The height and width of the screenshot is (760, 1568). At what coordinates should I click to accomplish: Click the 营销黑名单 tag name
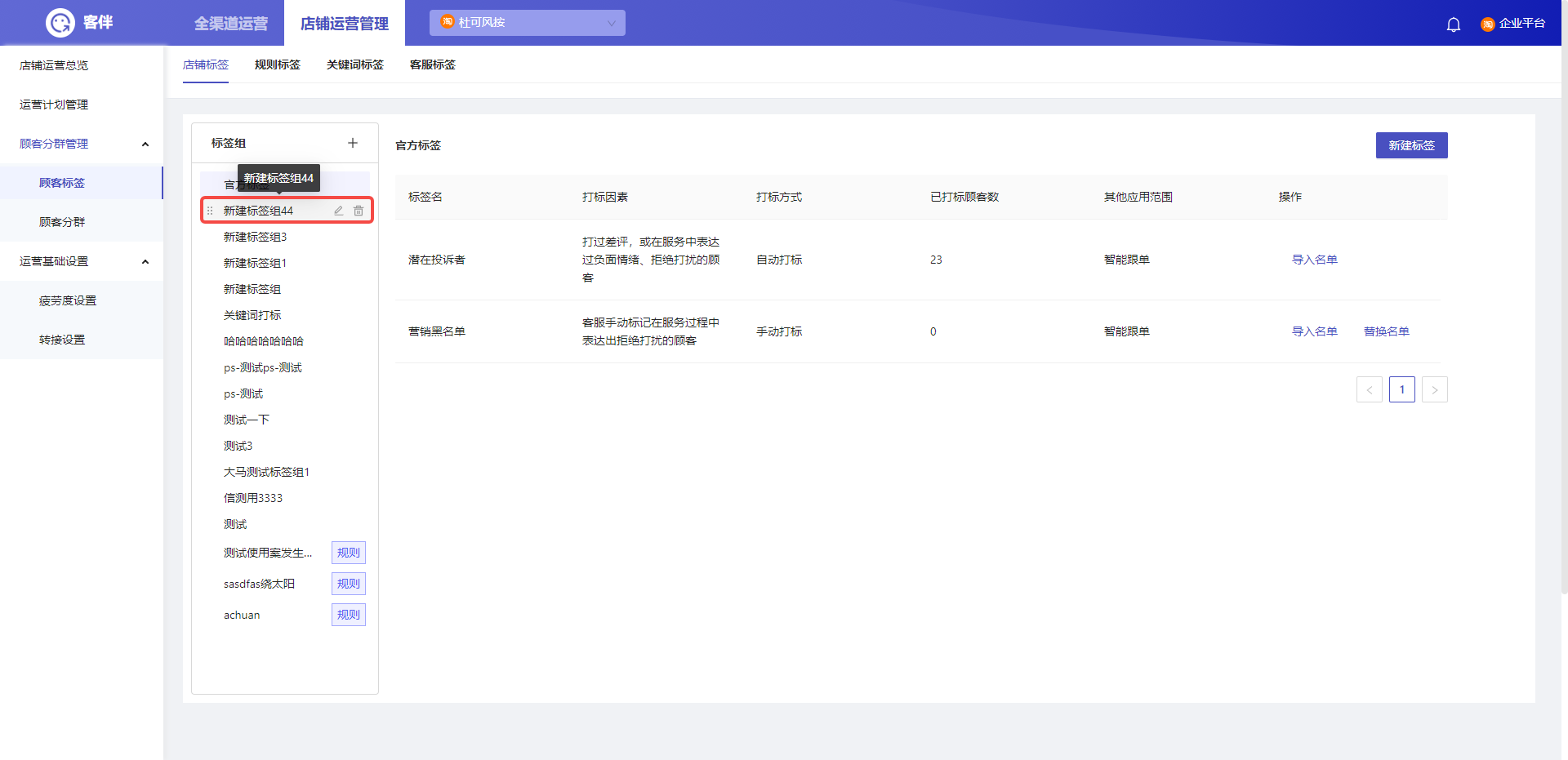437,331
